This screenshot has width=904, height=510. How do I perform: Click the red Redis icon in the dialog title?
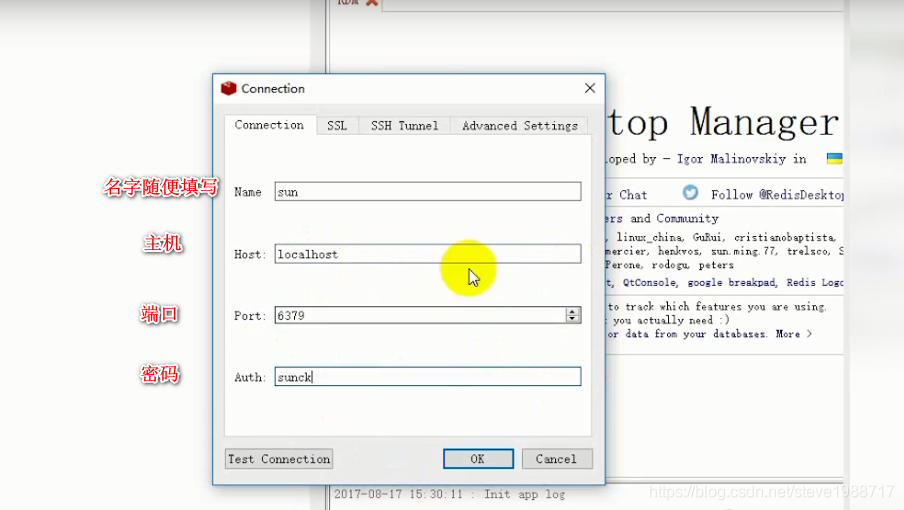229,88
